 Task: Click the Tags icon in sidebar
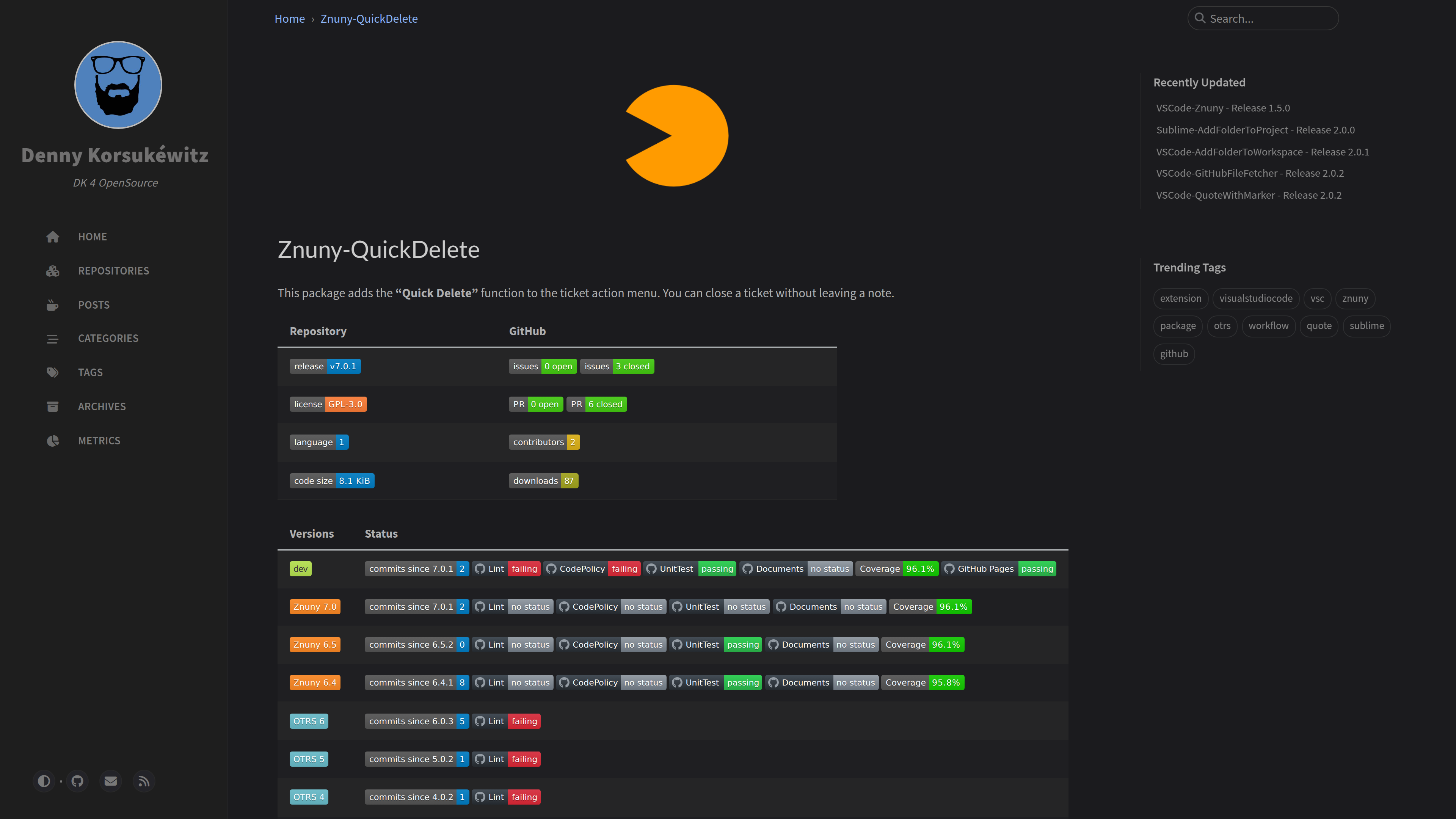point(53,372)
